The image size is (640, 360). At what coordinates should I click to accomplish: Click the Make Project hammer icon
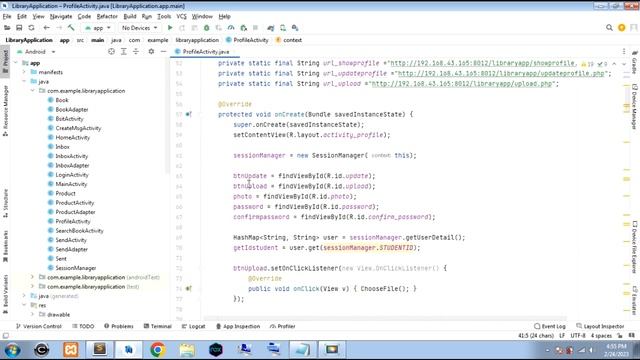pos(71,28)
